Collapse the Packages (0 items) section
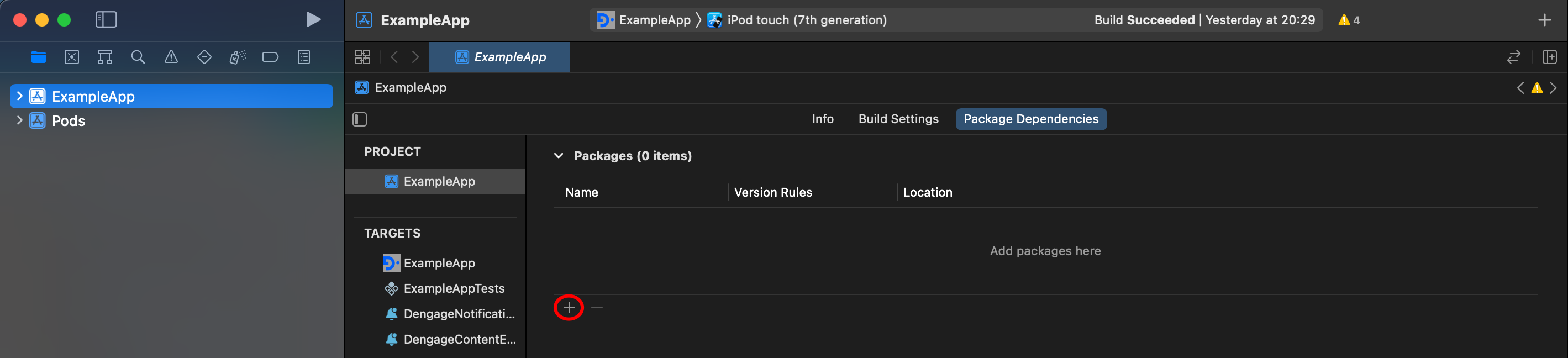Viewport: 1568px width, 358px height. tap(558, 156)
